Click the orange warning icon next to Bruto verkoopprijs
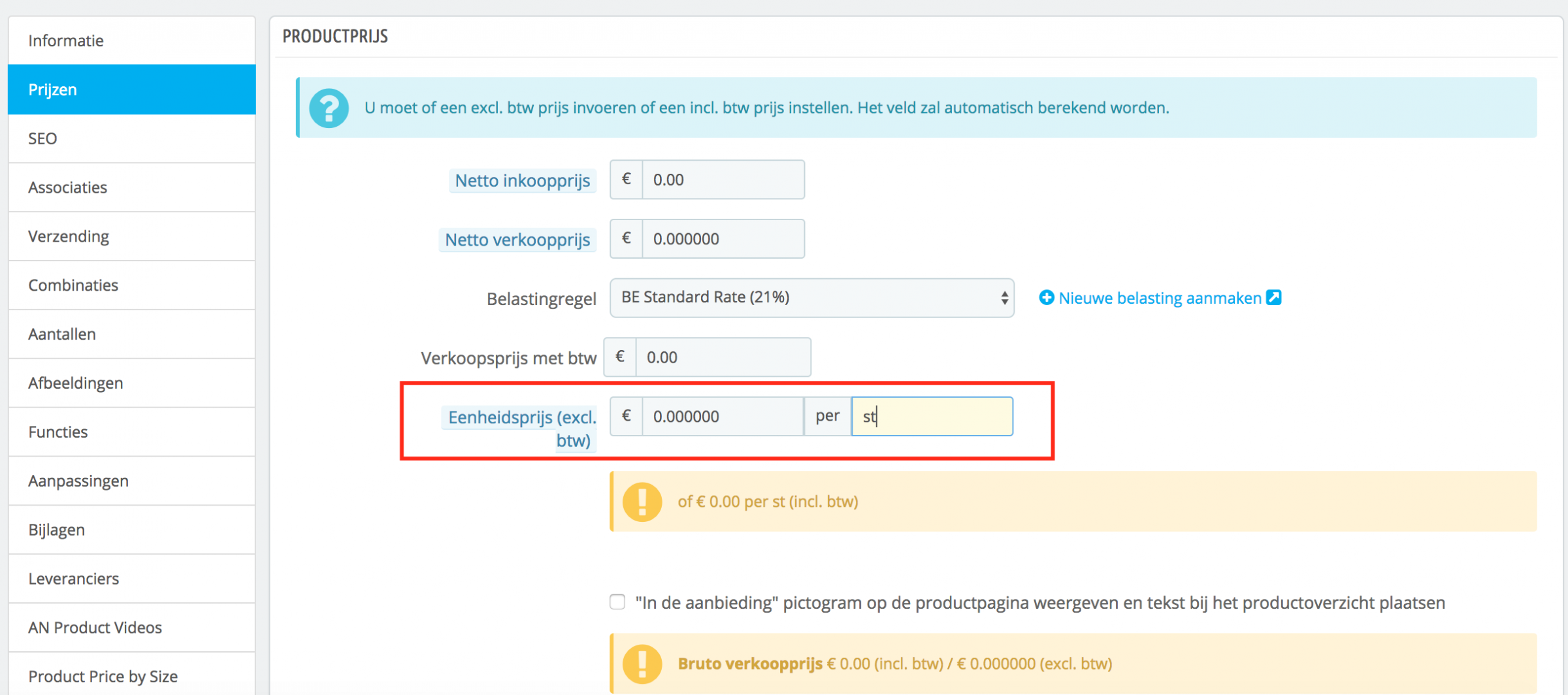The width and height of the screenshot is (1568, 695). coord(642,663)
